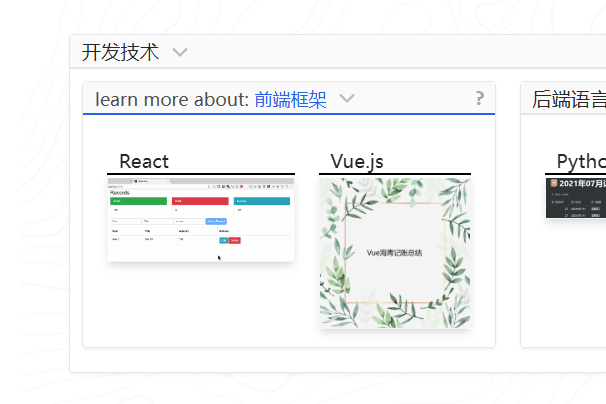The height and width of the screenshot is (404, 606).
Task: Expand the chevron beside 开发技术
Action: [x=180, y=52]
